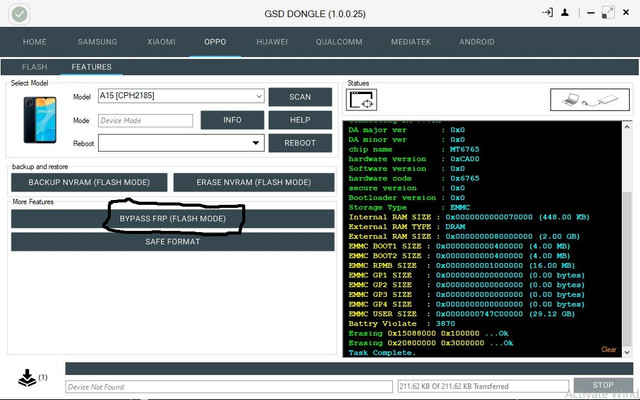This screenshot has width=640, height=400.
Task: Click 'Erasing 0x20800000' log line
Action: (431, 343)
